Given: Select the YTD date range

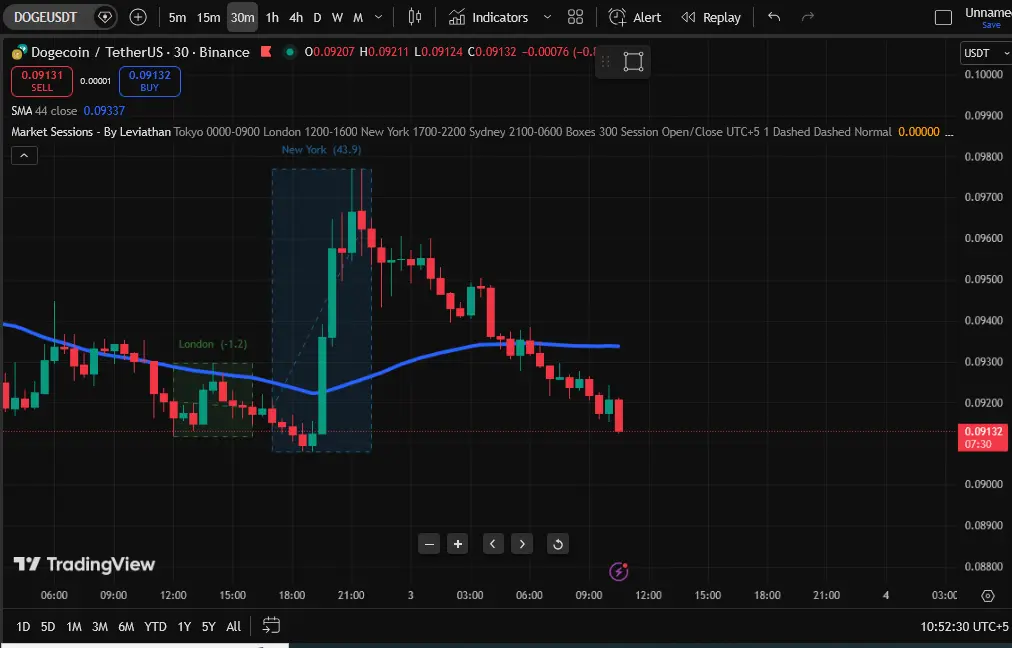Looking at the screenshot, I should click(x=156, y=627).
